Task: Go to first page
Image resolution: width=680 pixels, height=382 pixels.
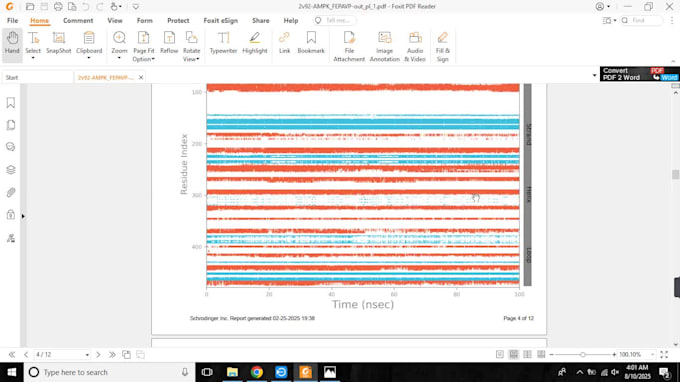Action: point(12,354)
